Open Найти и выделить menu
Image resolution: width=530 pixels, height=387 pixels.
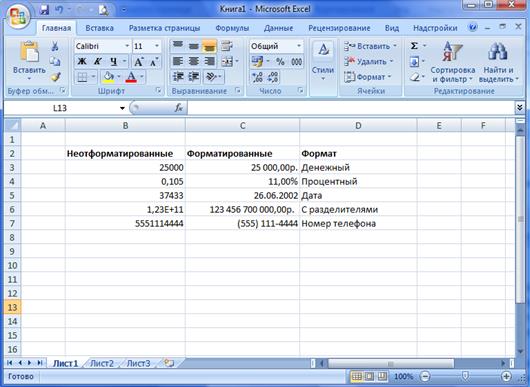(x=499, y=63)
